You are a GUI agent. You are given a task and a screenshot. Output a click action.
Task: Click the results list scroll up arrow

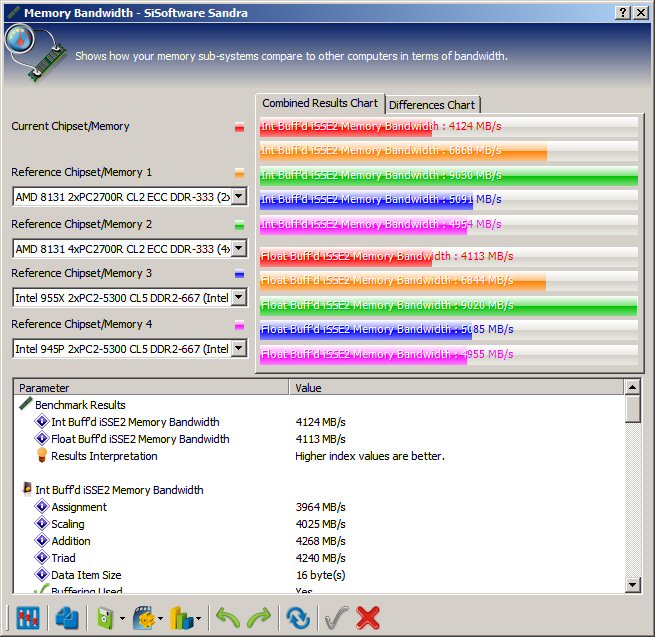[632, 387]
